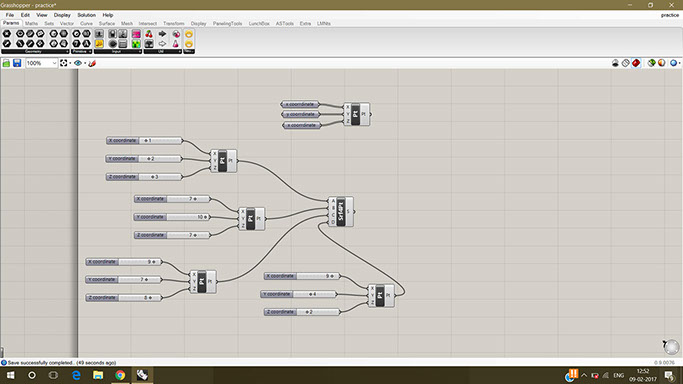Toggle preview of selected objects only (green)
The width and height of the screenshot is (683, 384).
tap(651, 63)
